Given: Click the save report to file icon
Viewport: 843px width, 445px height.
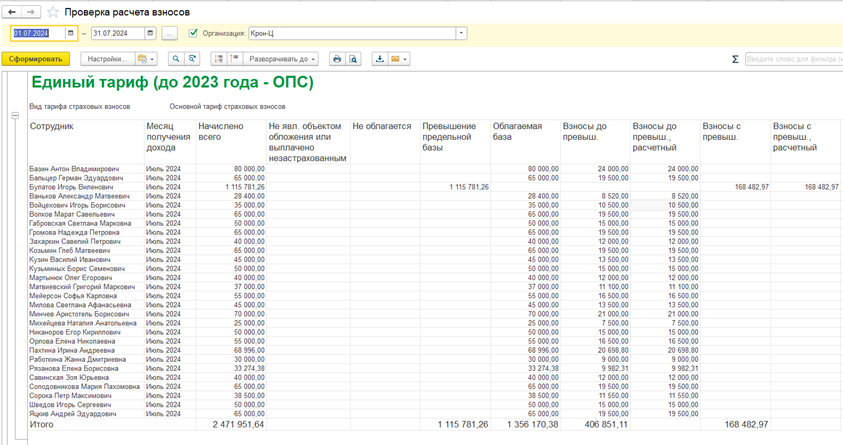Looking at the screenshot, I should (380, 59).
